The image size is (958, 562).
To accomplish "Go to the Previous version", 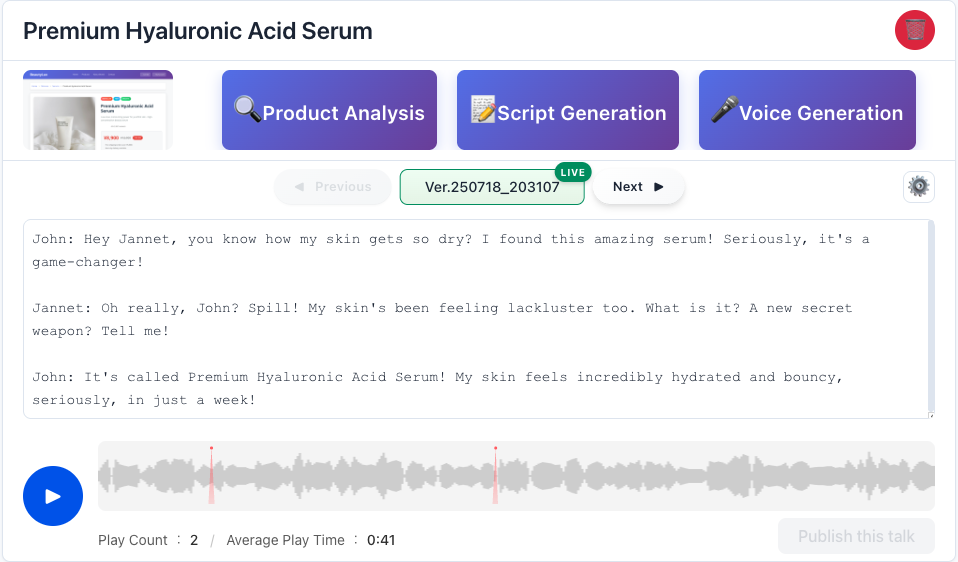I will [333, 187].
